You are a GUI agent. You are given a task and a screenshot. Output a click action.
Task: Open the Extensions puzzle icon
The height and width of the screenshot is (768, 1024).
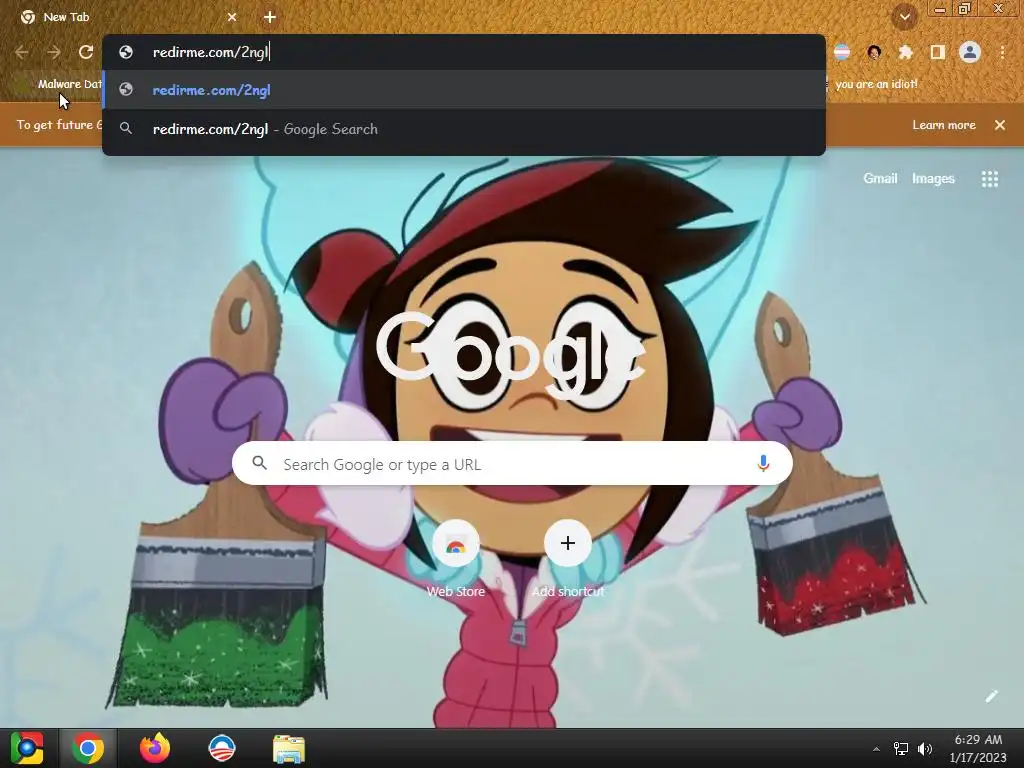pos(905,52)
